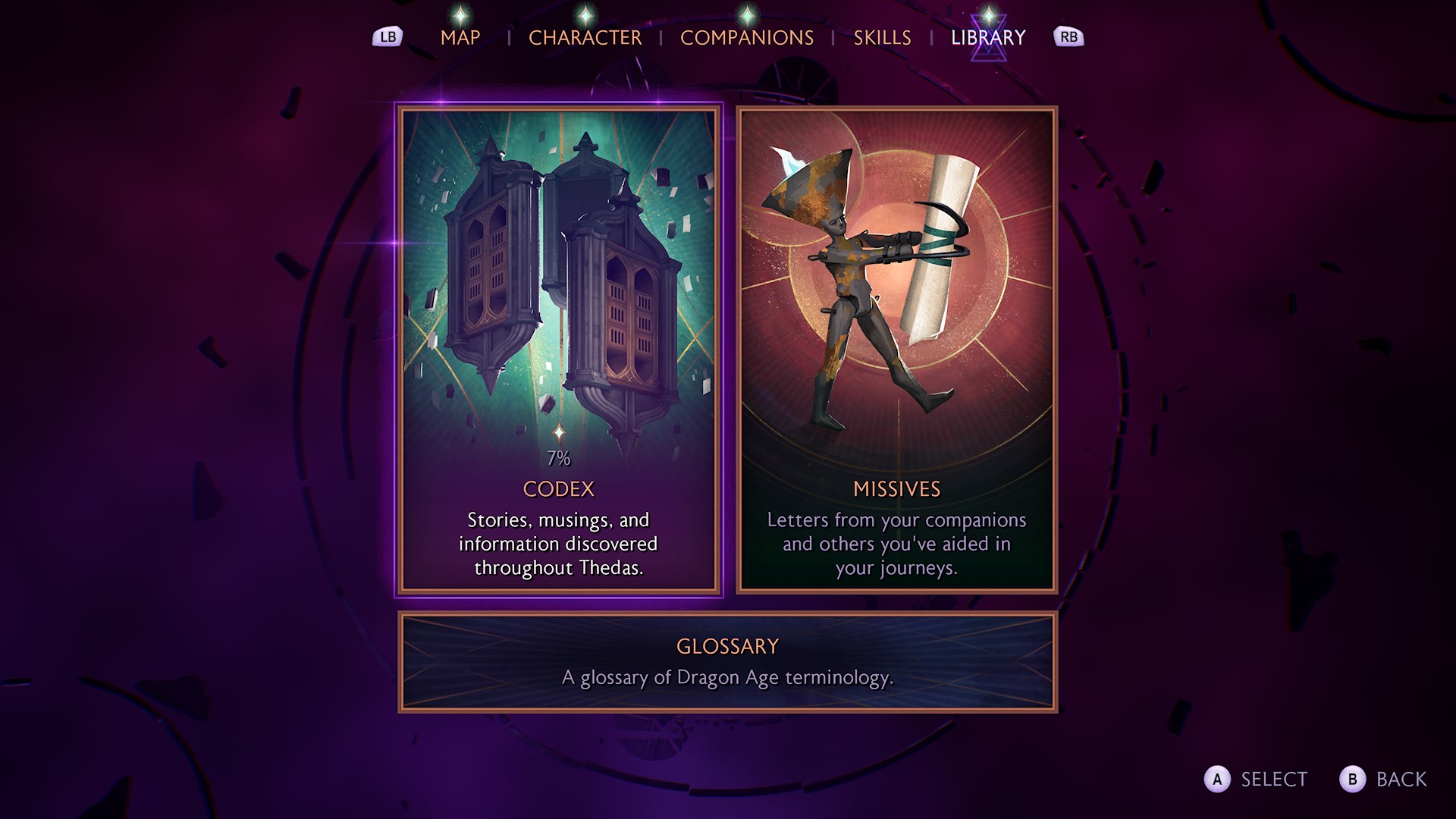Image resolution: width=1456 pixels, height=819 pixels.
Task: Go to the Companions tab
Action: pos(747,37)
